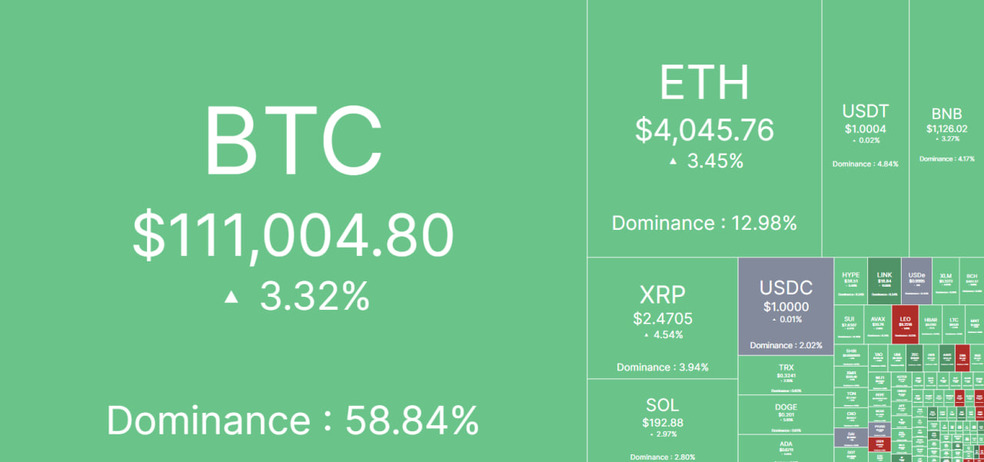Select the red LEO tile

[x=905, y=323]
